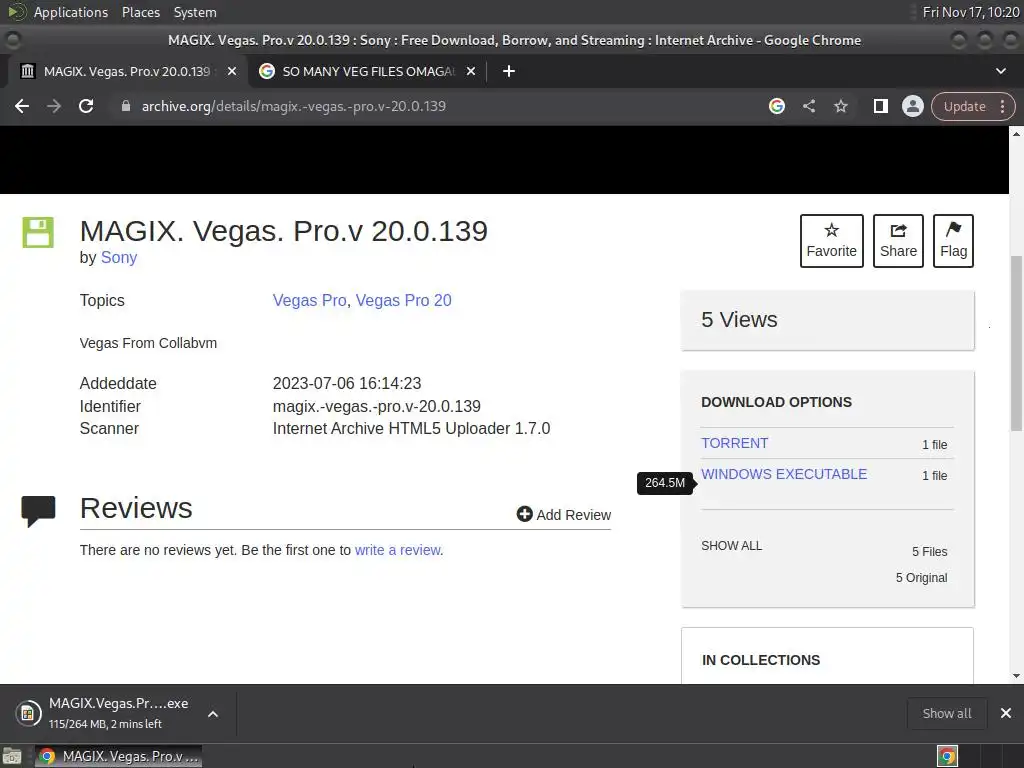Close the MAGIX Vegas Pro tab

232,71
